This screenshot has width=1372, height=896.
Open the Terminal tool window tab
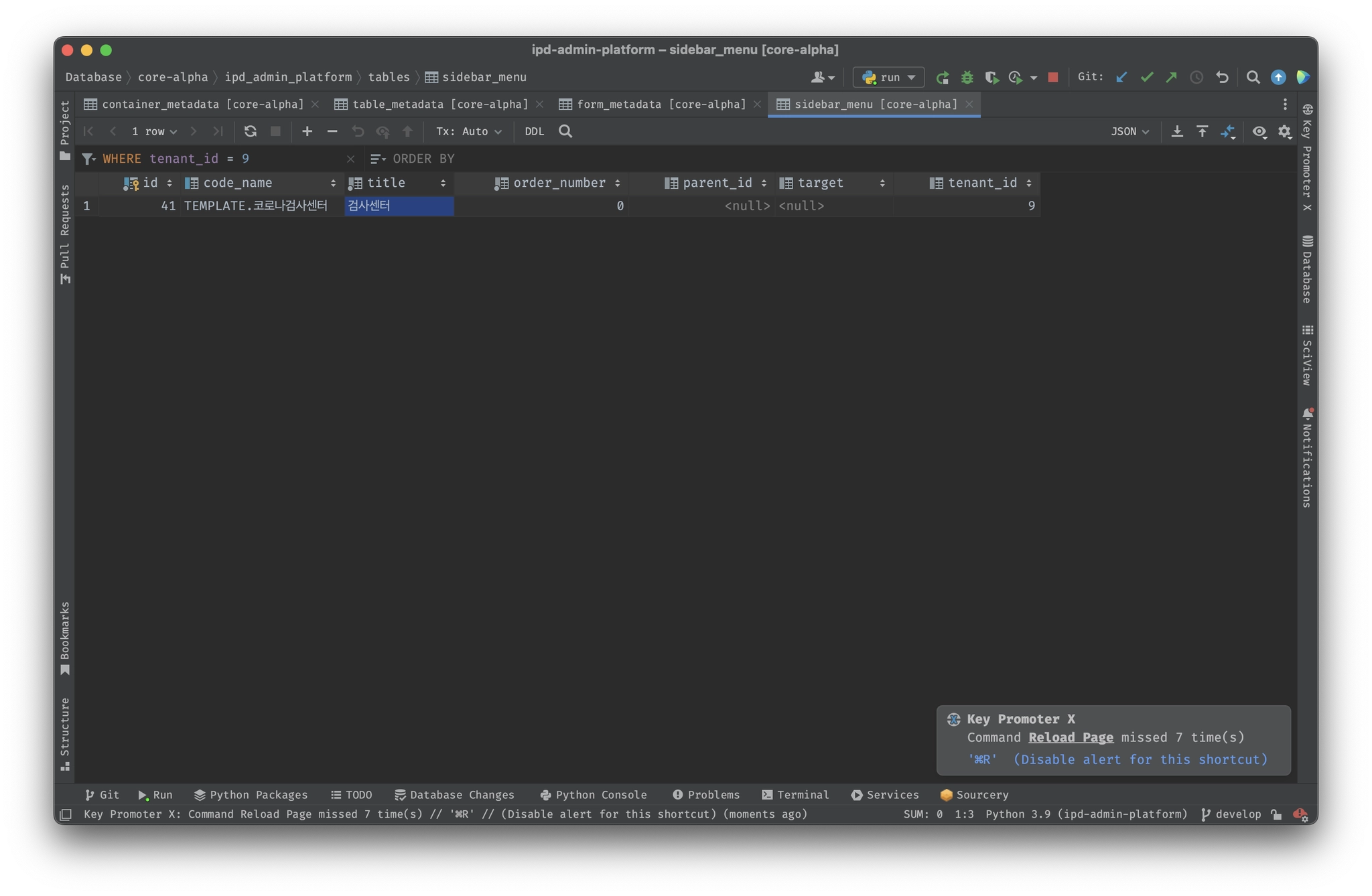[796, 795]
